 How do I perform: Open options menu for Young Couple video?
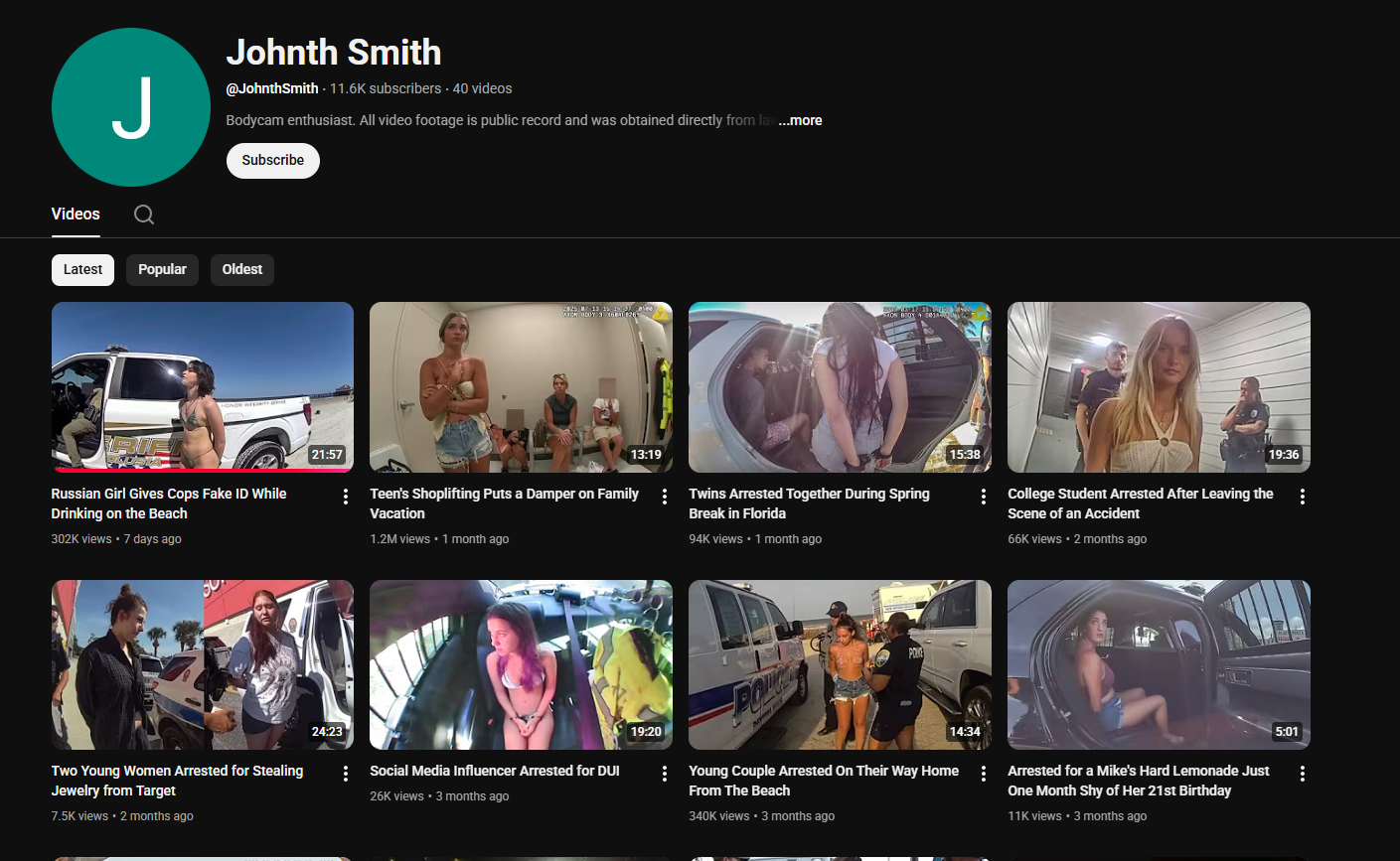pos(984,774)
